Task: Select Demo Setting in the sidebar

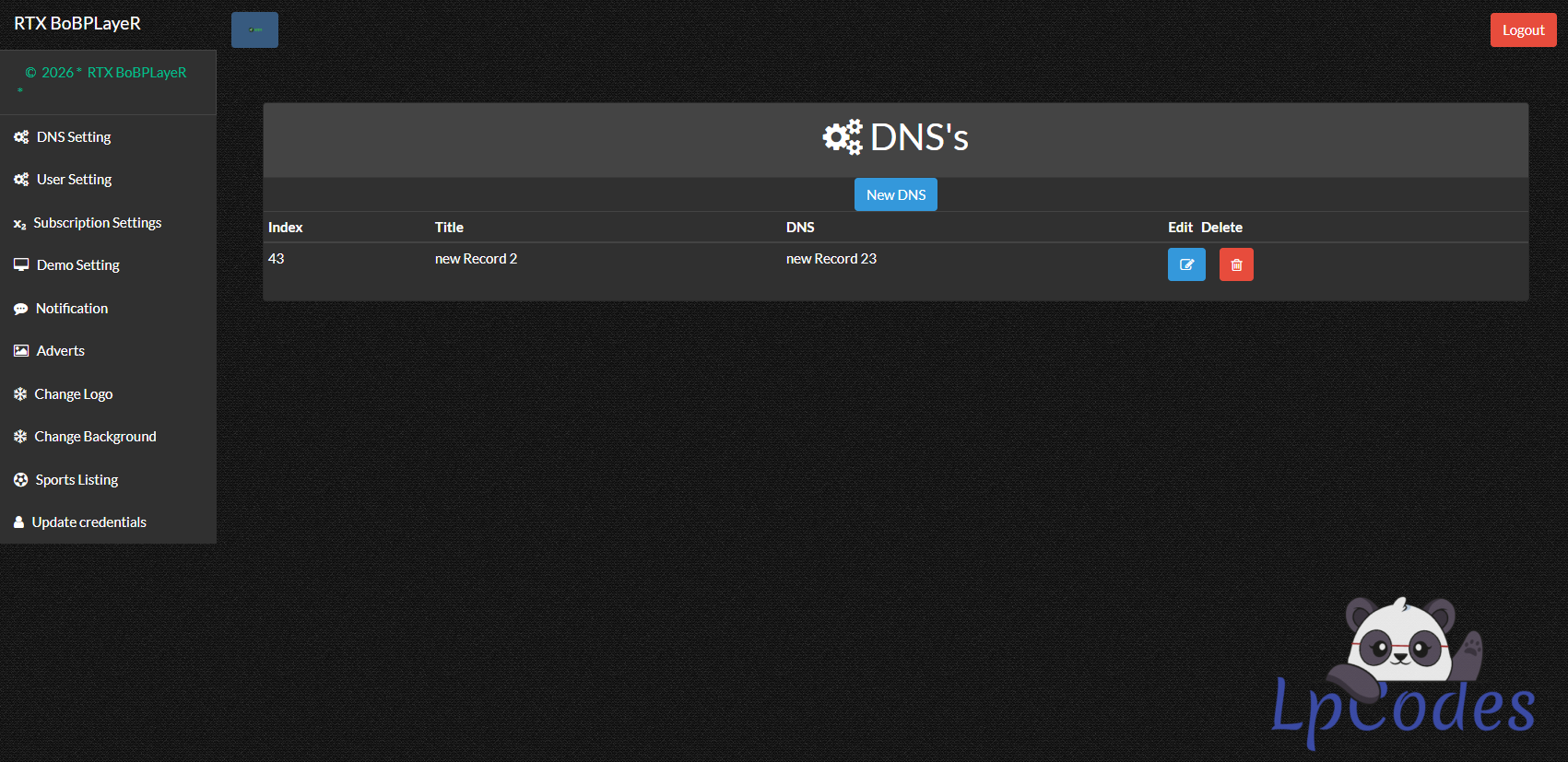Action: [x=77, y=265]
